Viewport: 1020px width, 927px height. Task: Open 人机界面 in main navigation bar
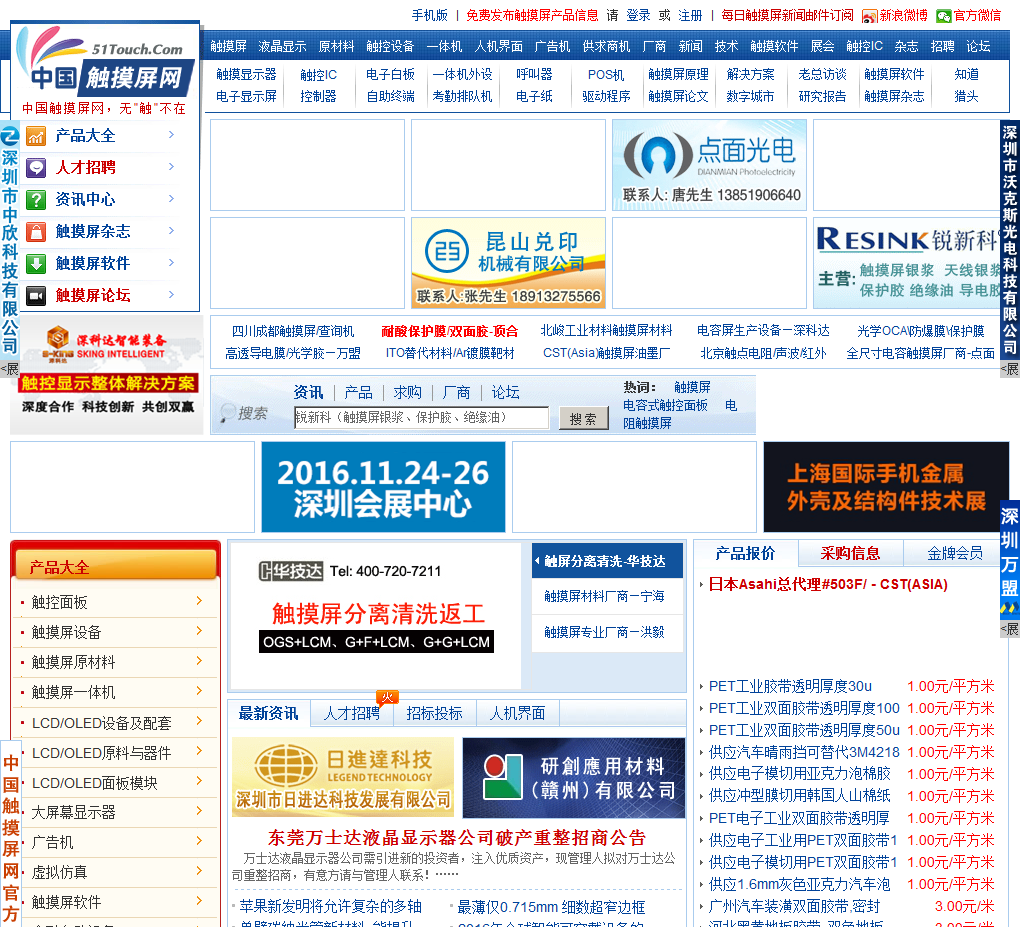tap(498, 46)
